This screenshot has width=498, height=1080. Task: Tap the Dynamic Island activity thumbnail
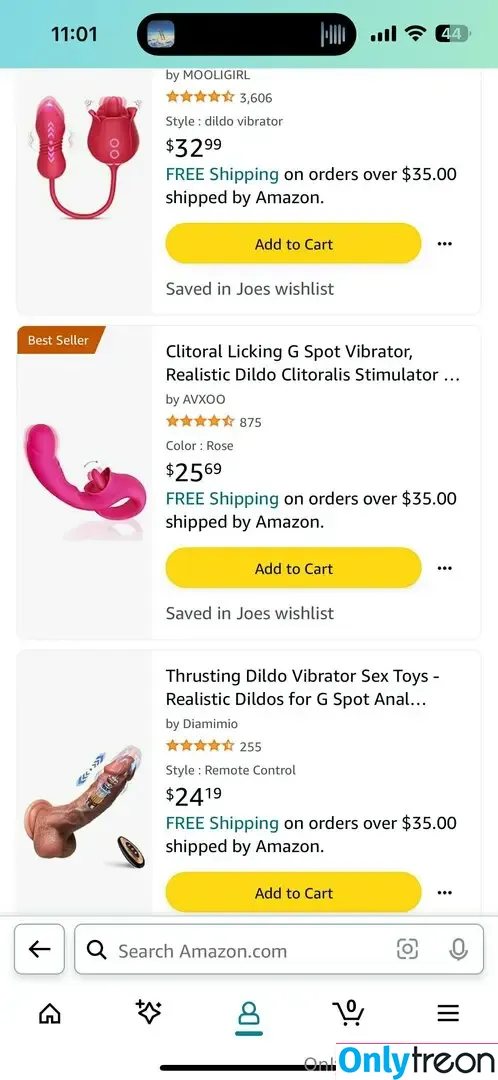click(160, 34)
